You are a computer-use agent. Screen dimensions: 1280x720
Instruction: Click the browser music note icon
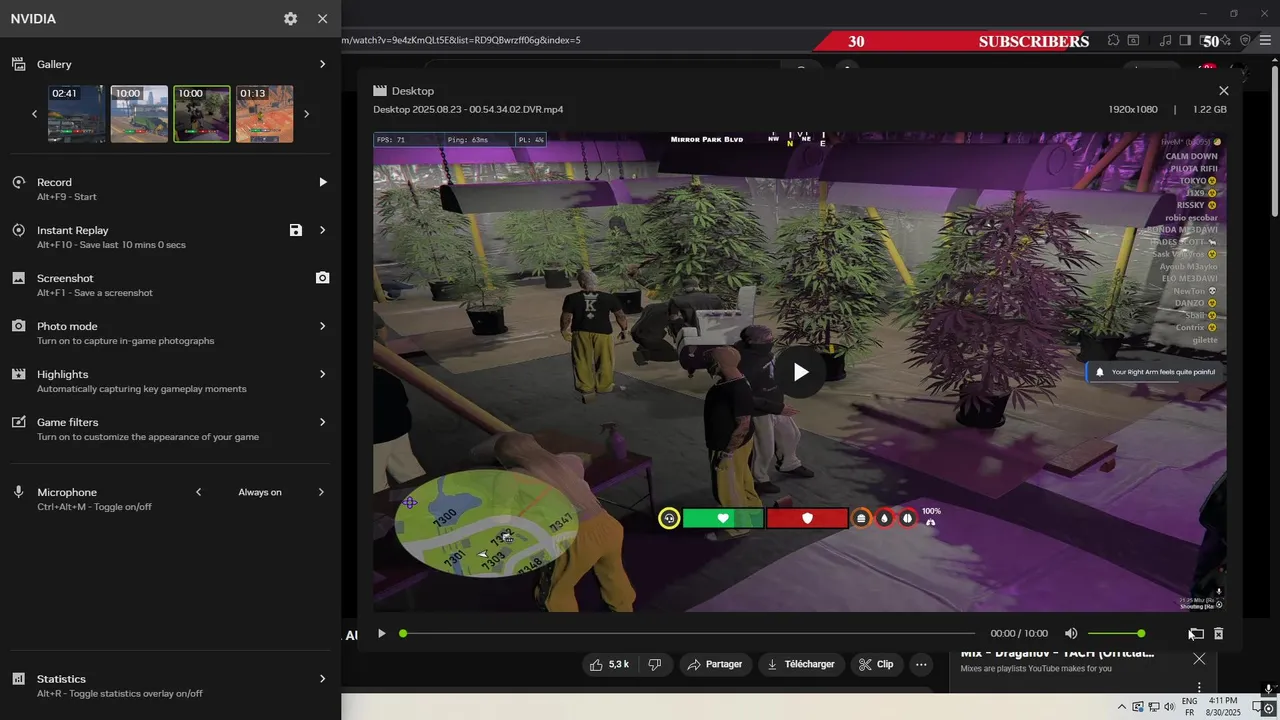(1165, 40)
